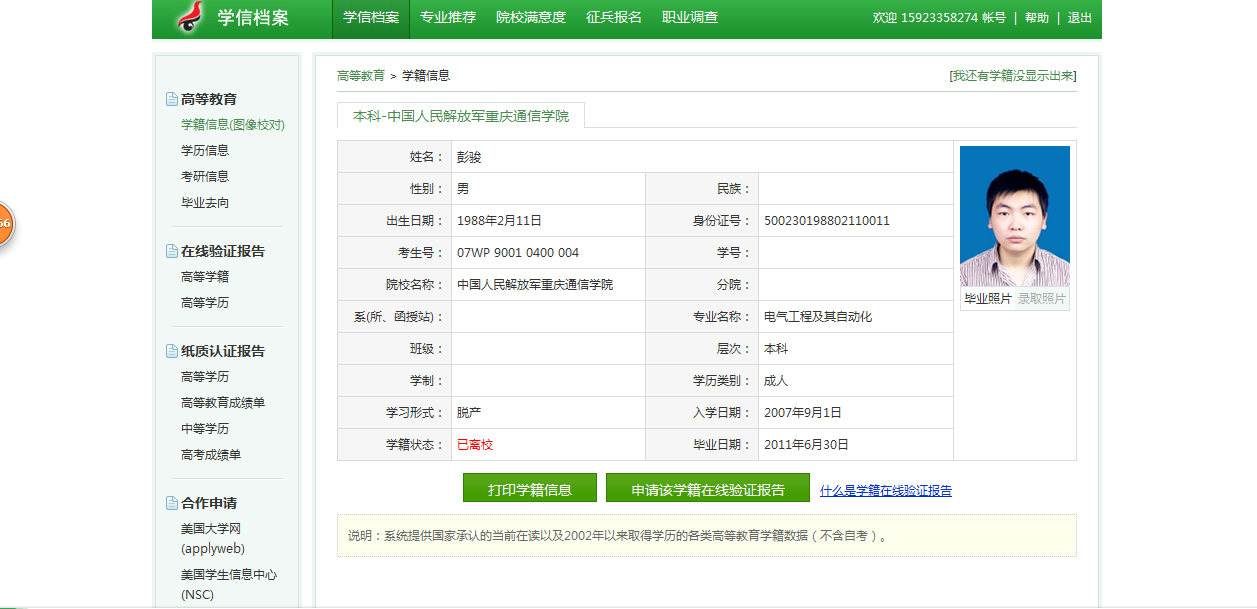Open the 专业推荐 menu item
The image size is (1257, 609).
(x=448, y=18)
